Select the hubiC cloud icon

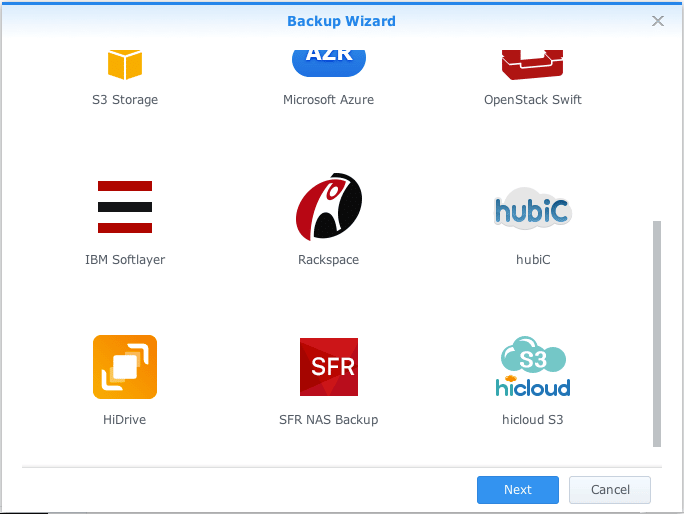(533, 208)
